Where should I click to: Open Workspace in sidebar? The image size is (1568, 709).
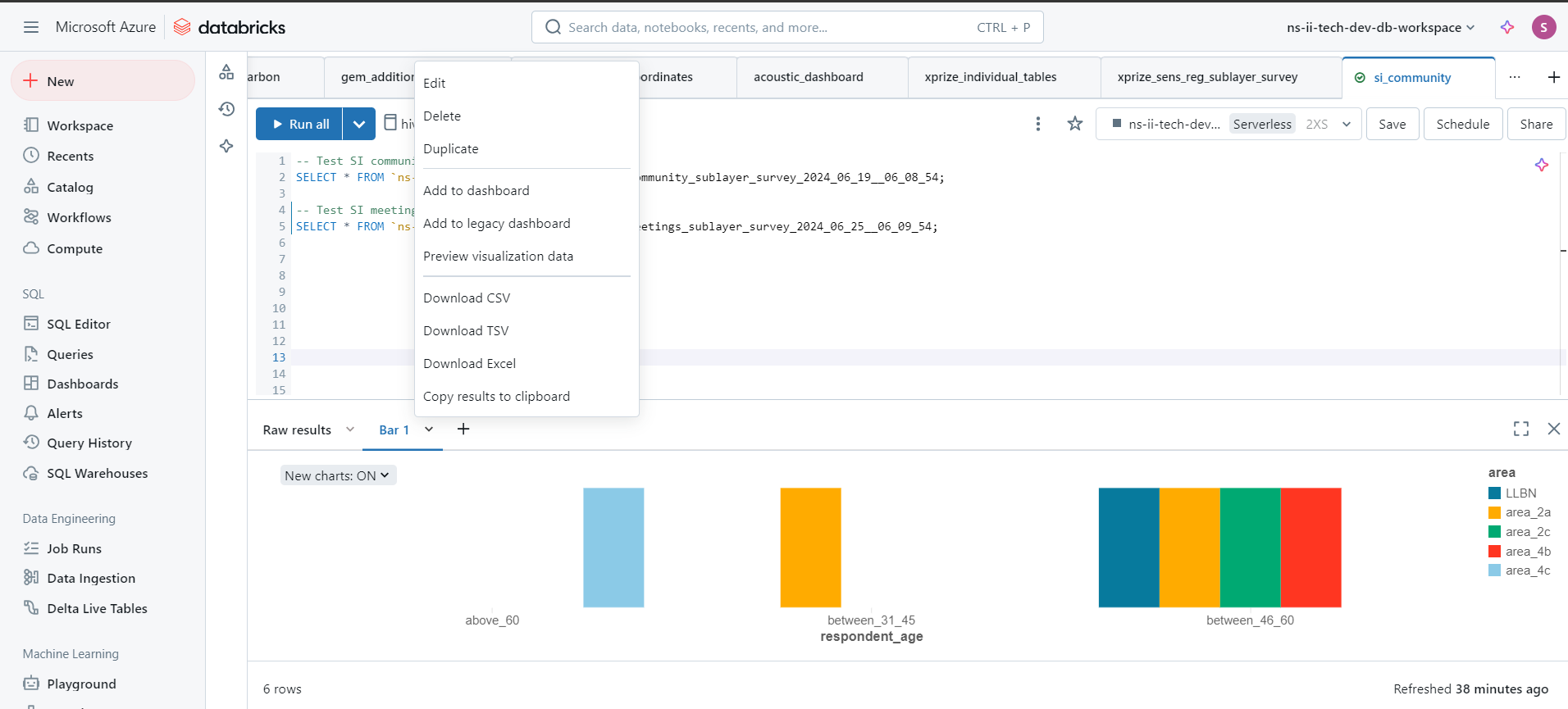[80, 125]
